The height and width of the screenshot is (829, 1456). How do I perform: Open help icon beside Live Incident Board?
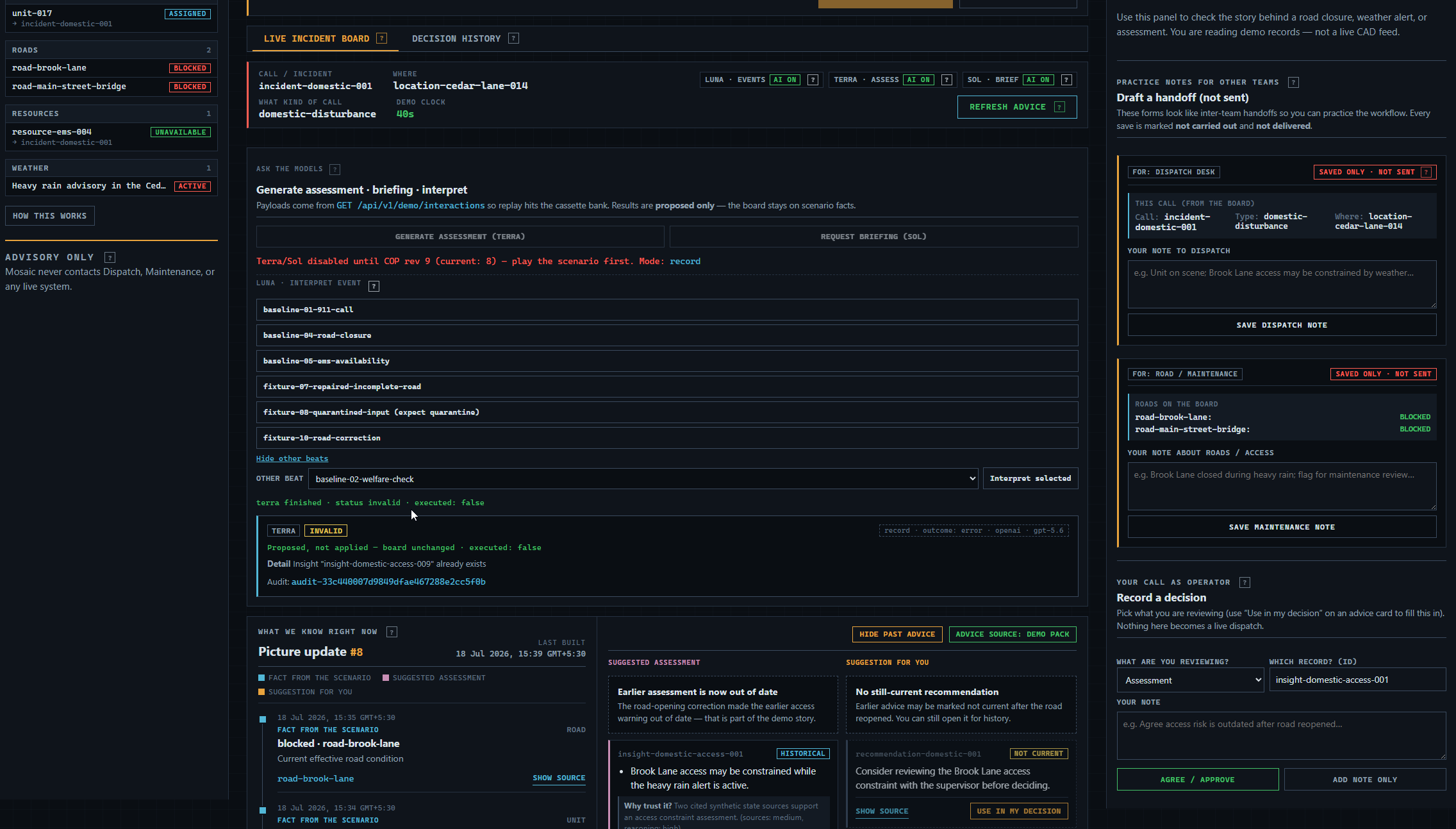click(x=381, y=38)
